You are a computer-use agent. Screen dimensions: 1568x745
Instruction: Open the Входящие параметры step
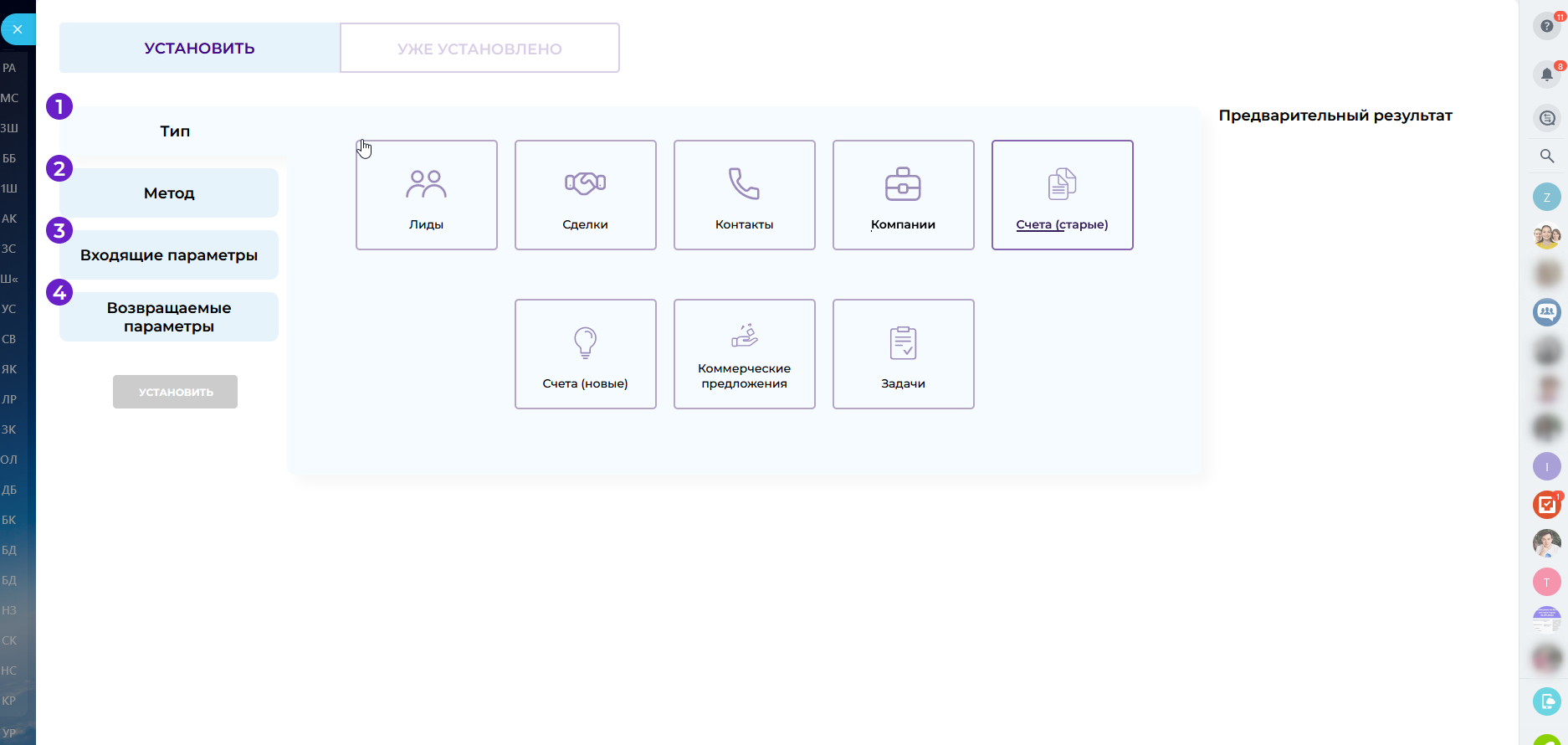click(x=169, y=255)
